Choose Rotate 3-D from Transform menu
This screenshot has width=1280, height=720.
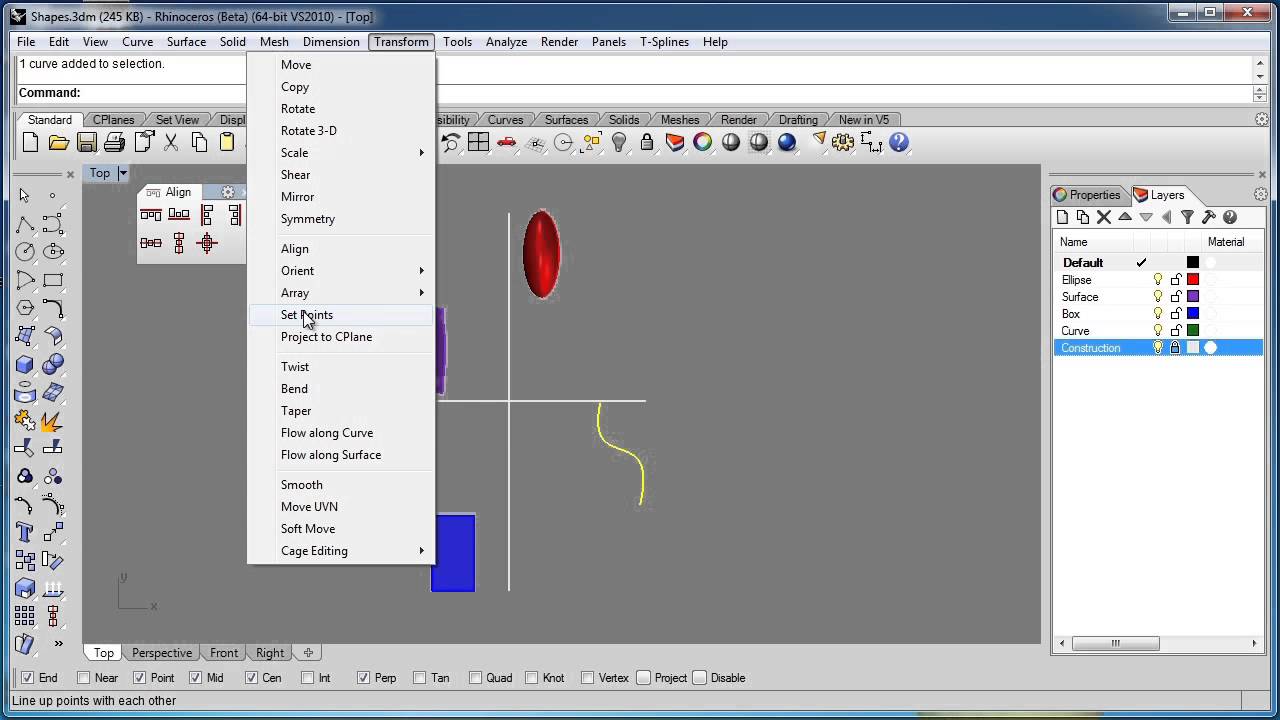[309, 131]
